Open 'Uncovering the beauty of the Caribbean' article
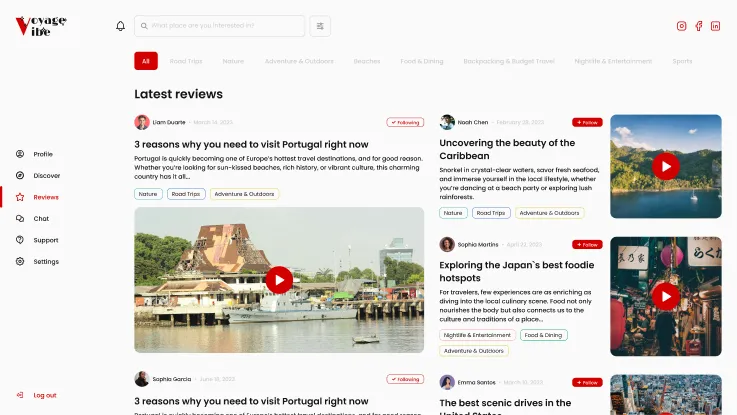This screenshot has width=737, height=415. (507, 149)
